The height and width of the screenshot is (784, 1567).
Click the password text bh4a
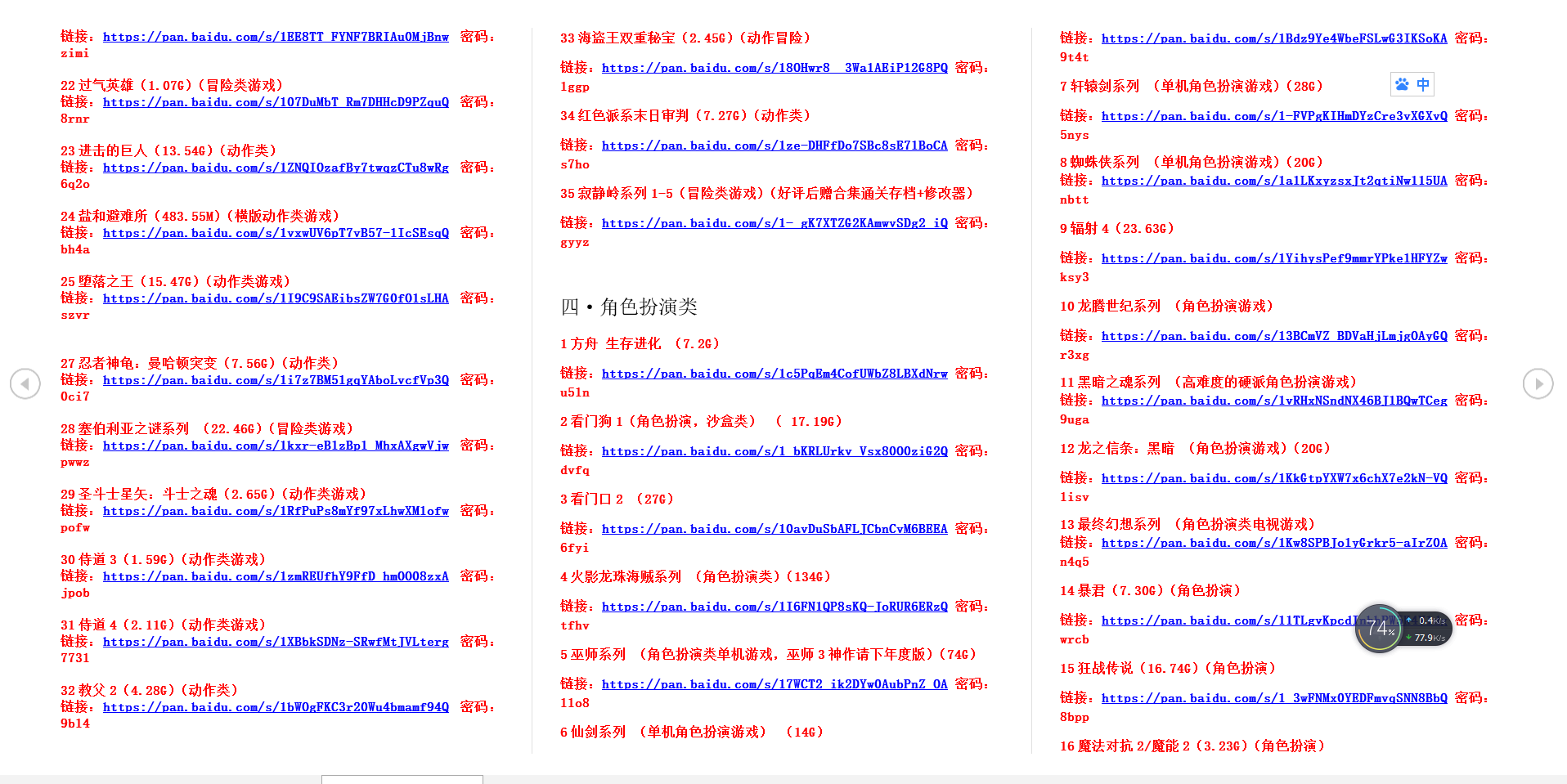(75, 249)
